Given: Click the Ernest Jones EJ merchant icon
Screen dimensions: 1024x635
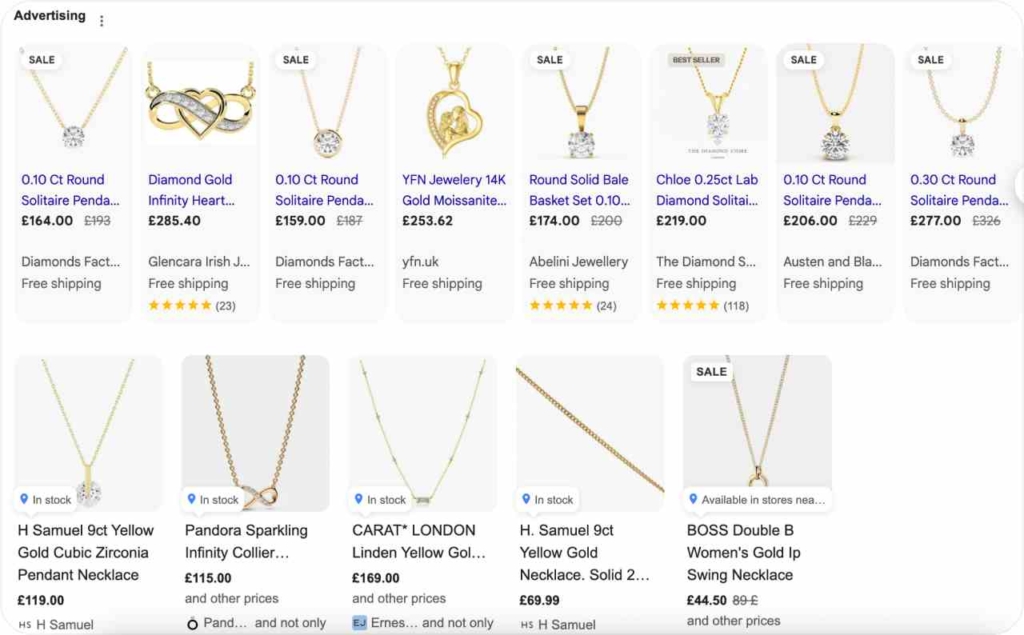Looking at the screenshot, I should pos(359,623).
